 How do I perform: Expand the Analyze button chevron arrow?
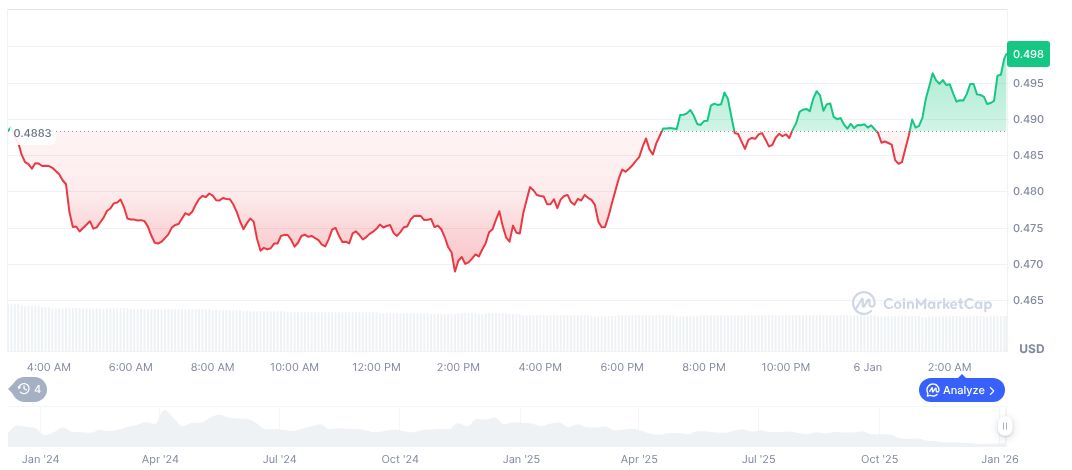(x=992, y=390)
